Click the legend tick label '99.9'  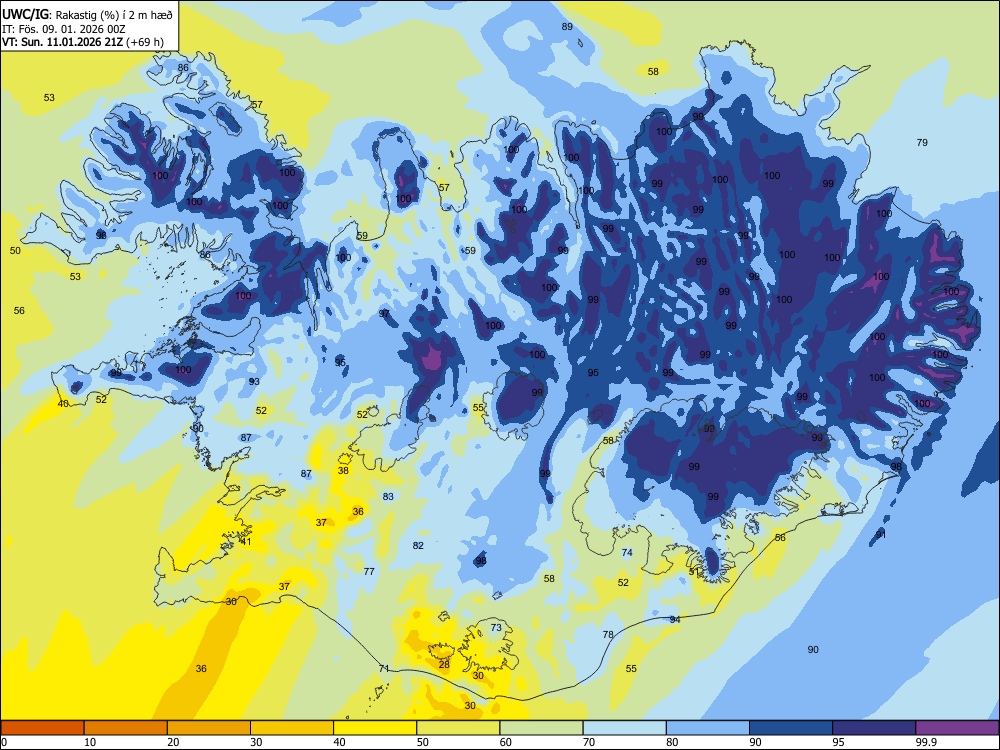tap(925, 742)
